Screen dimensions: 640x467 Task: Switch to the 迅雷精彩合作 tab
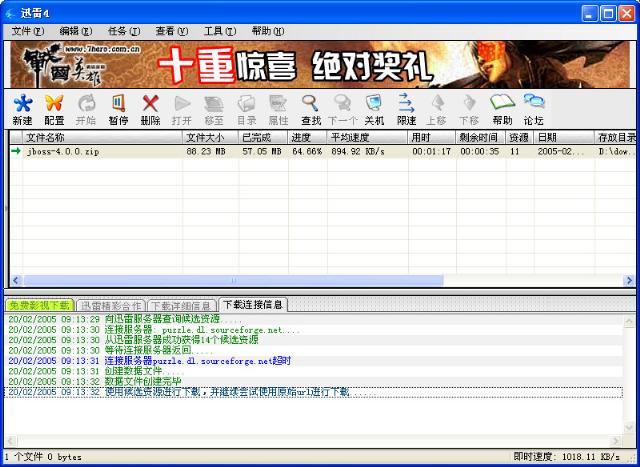[x=111, y=305]
